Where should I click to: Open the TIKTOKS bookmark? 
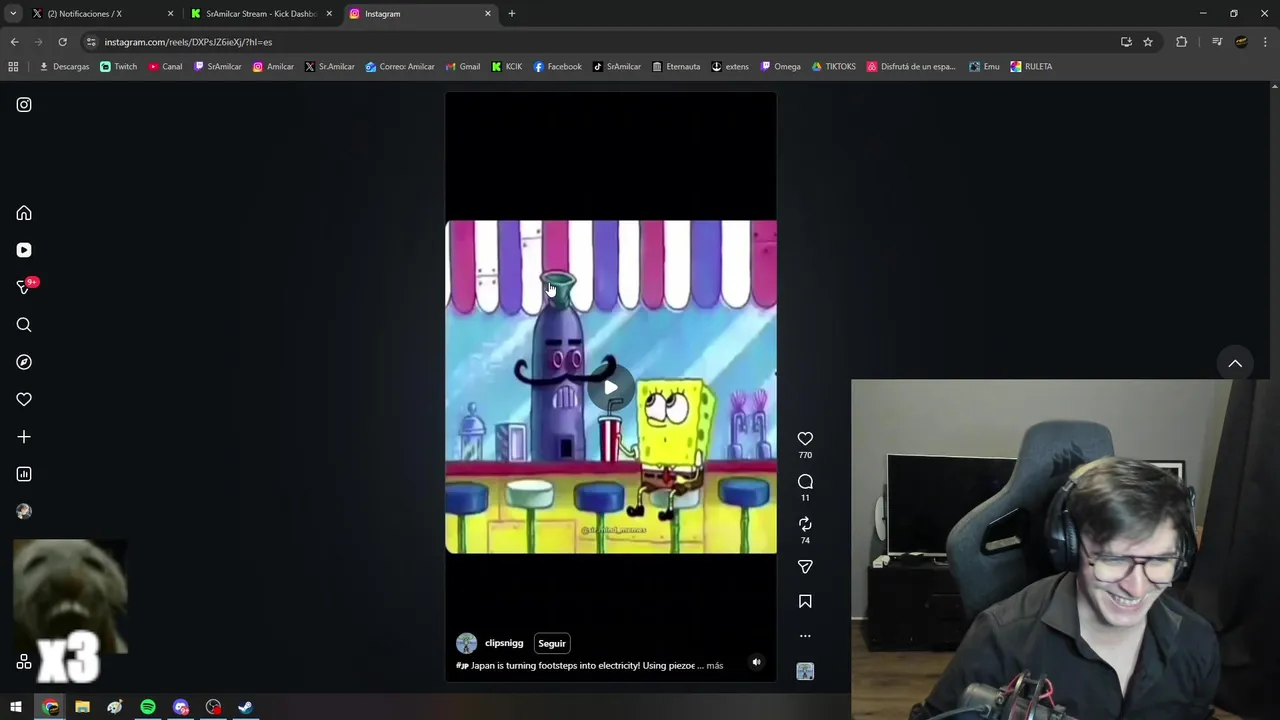[x=834, y=67]
